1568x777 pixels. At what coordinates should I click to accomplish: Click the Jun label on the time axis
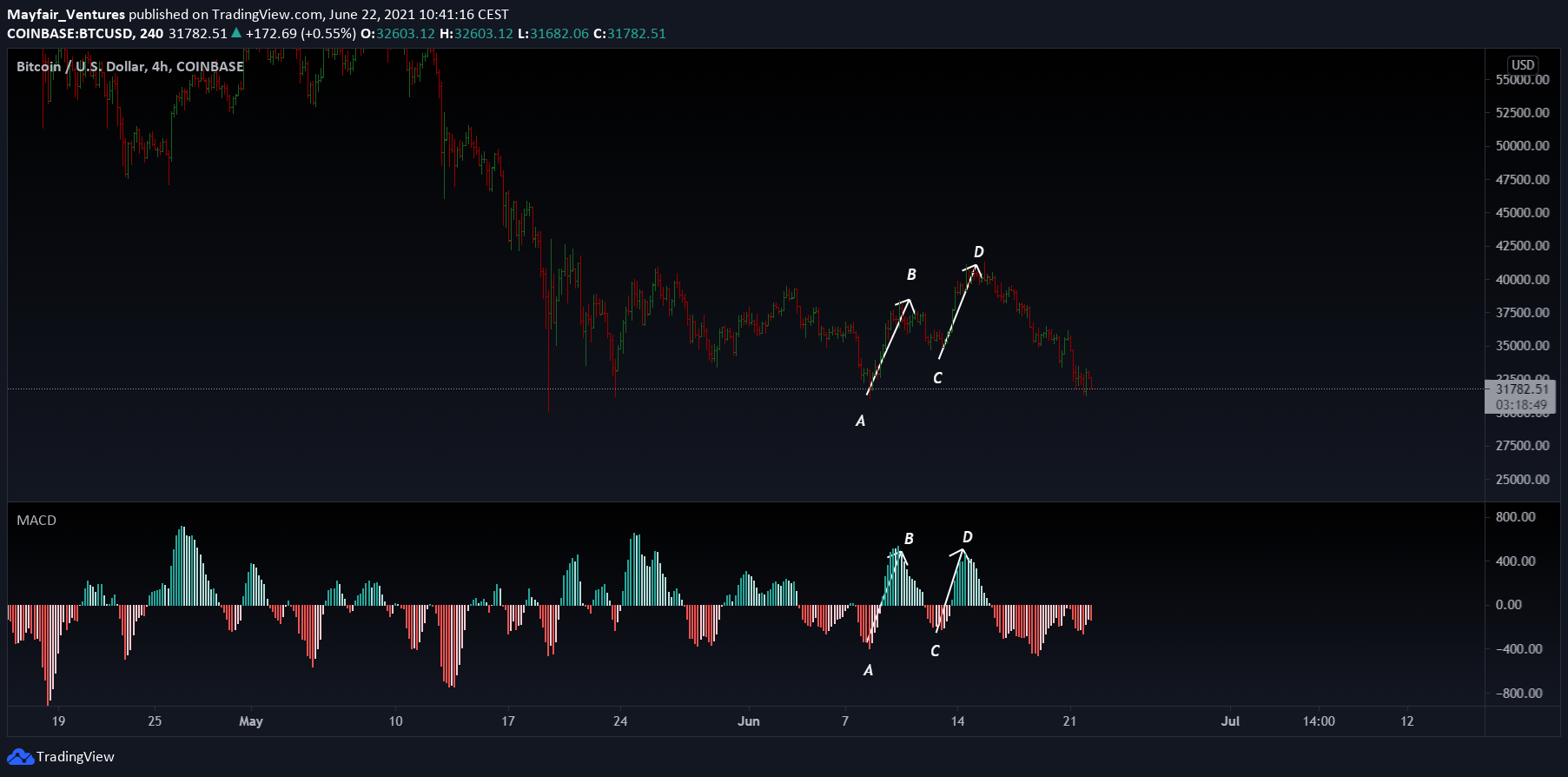(748, 721)
